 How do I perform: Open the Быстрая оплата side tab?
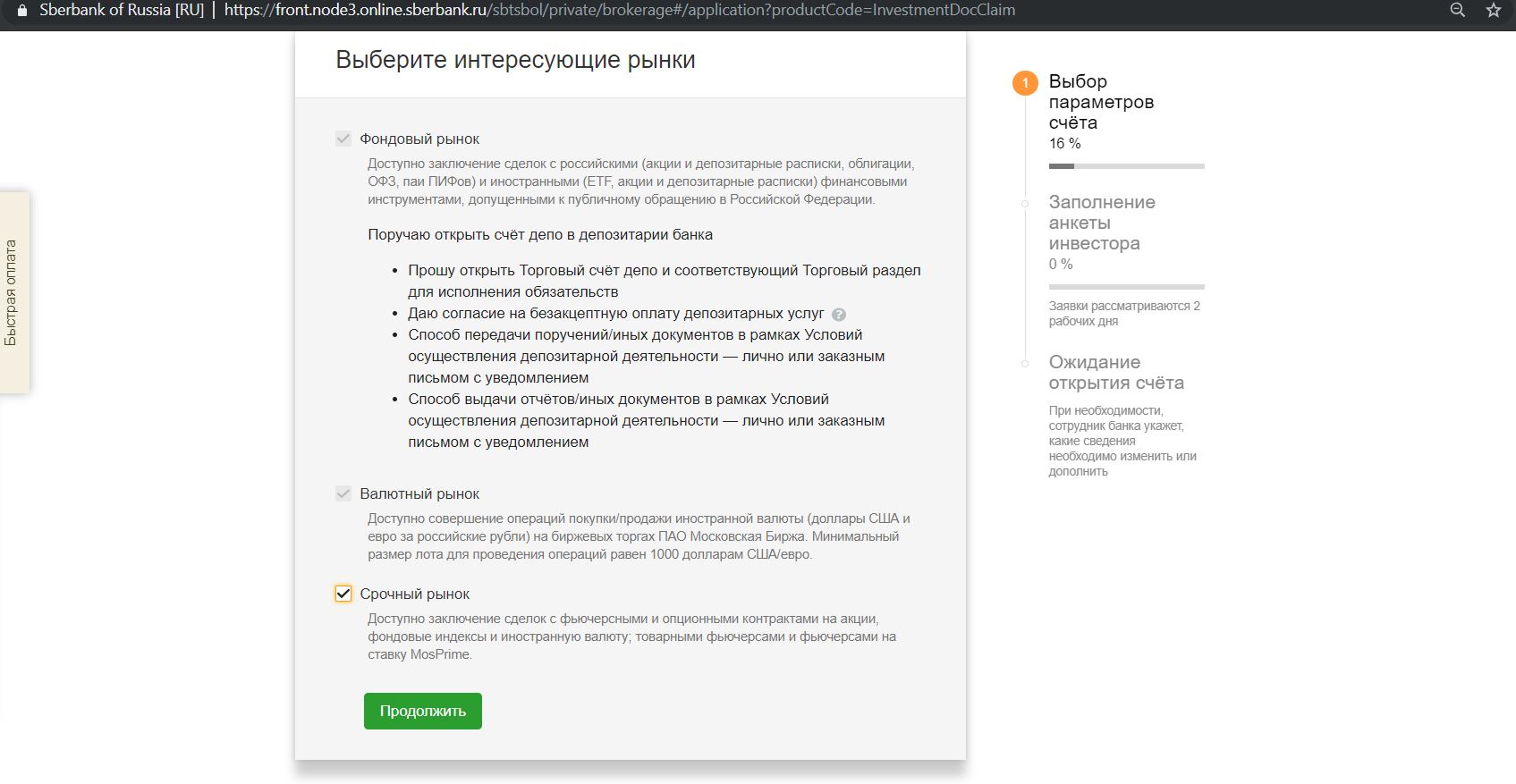click(x=13, y=292)
